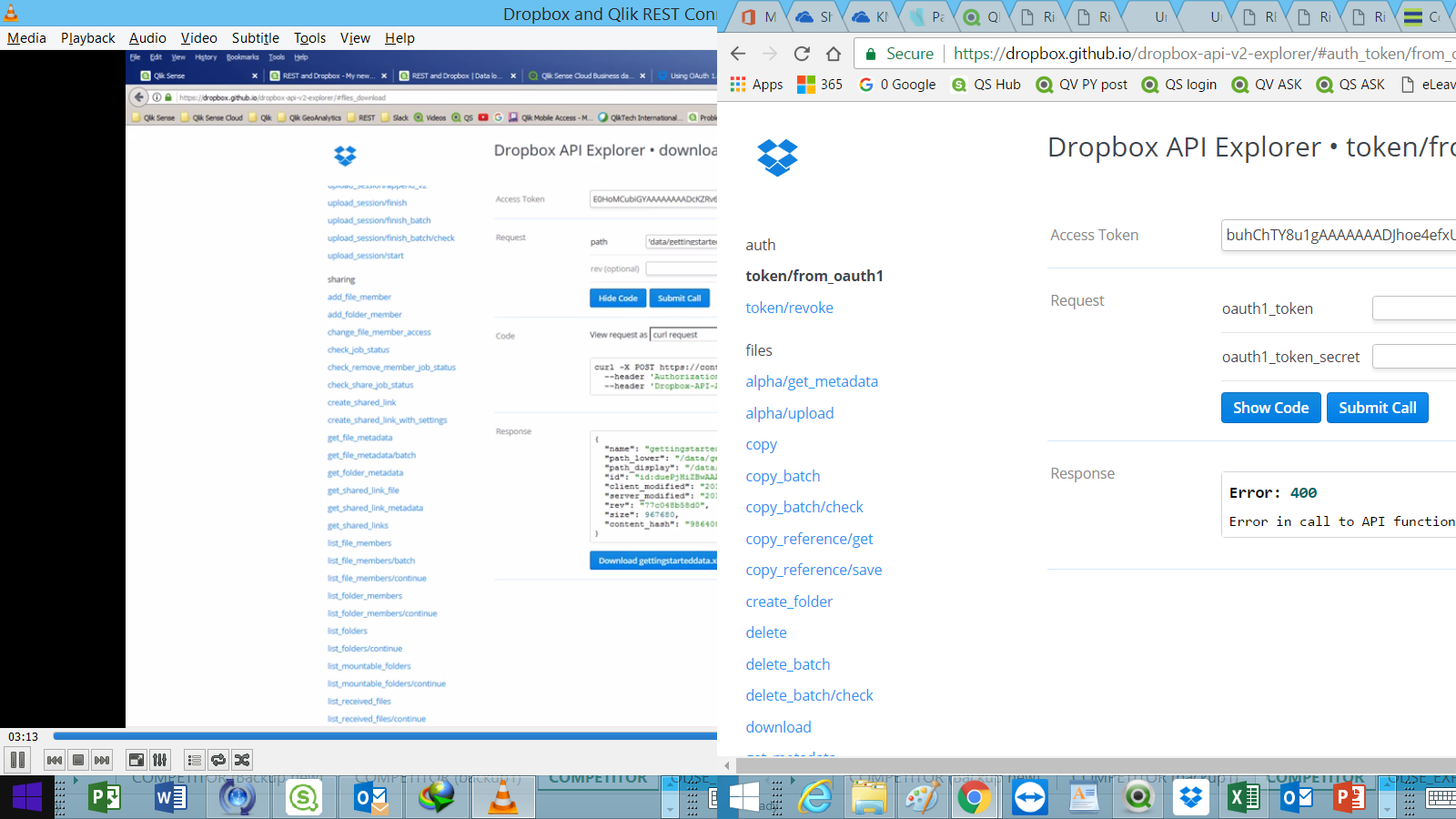This screenshot has width=1456, height=819.
Task: Open the VLC Help menu
Action: (399, 38)
